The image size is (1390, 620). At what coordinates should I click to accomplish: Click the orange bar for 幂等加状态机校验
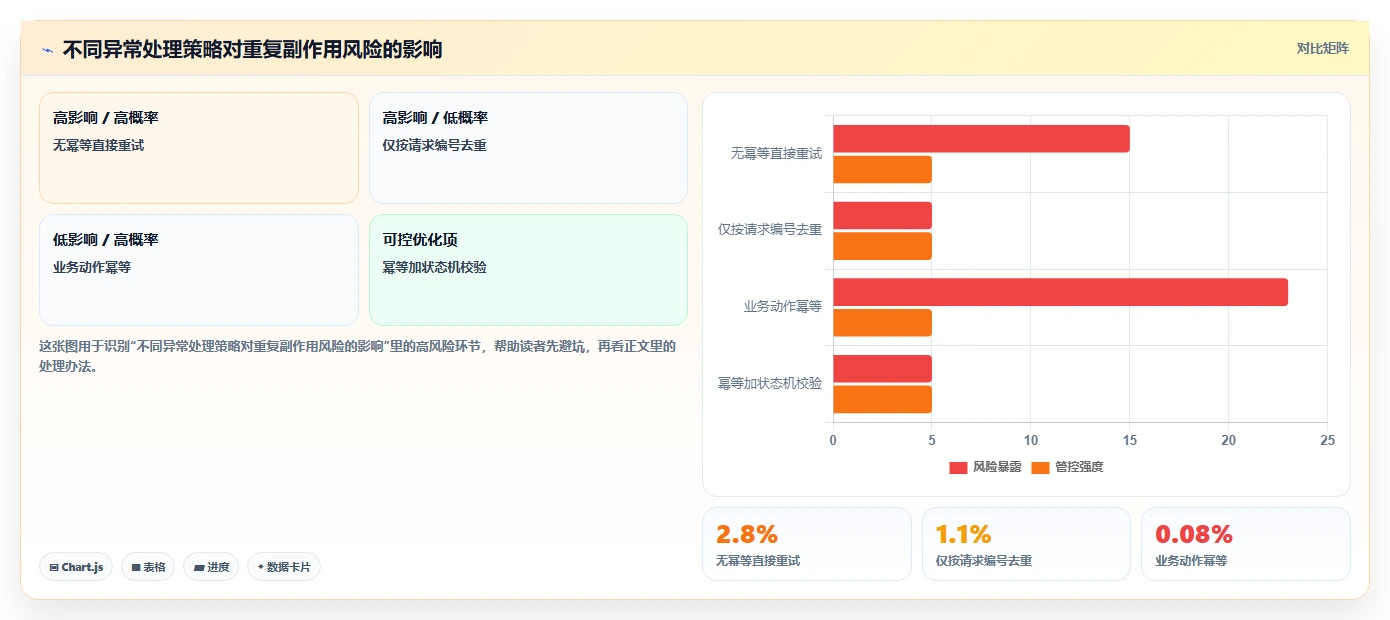(882, 399)
